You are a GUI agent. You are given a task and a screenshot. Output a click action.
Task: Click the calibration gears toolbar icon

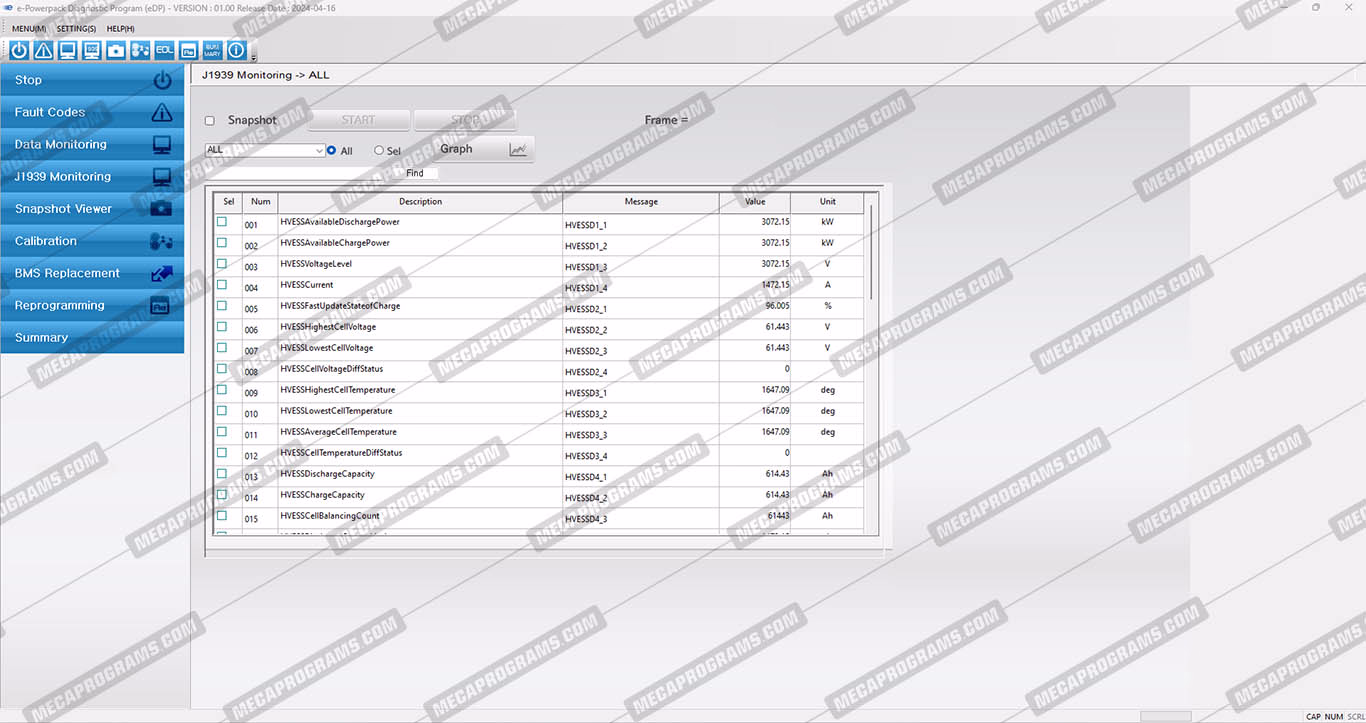[x=140, y=50]
